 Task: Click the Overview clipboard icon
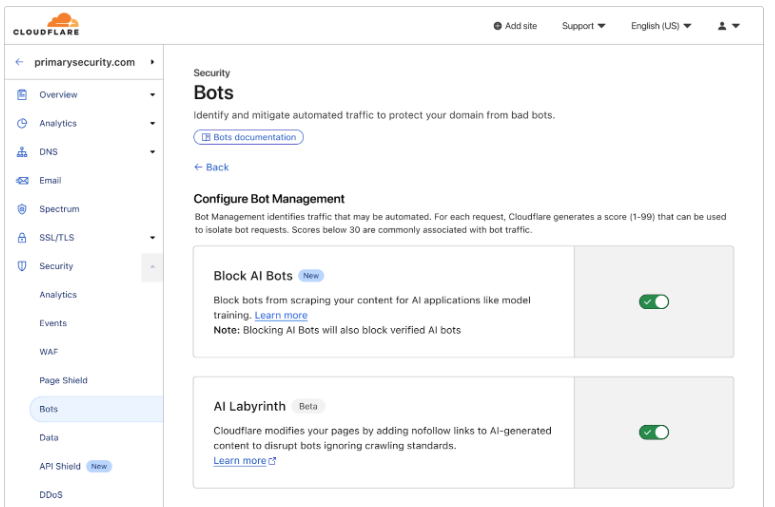click(x=22, y=94)
